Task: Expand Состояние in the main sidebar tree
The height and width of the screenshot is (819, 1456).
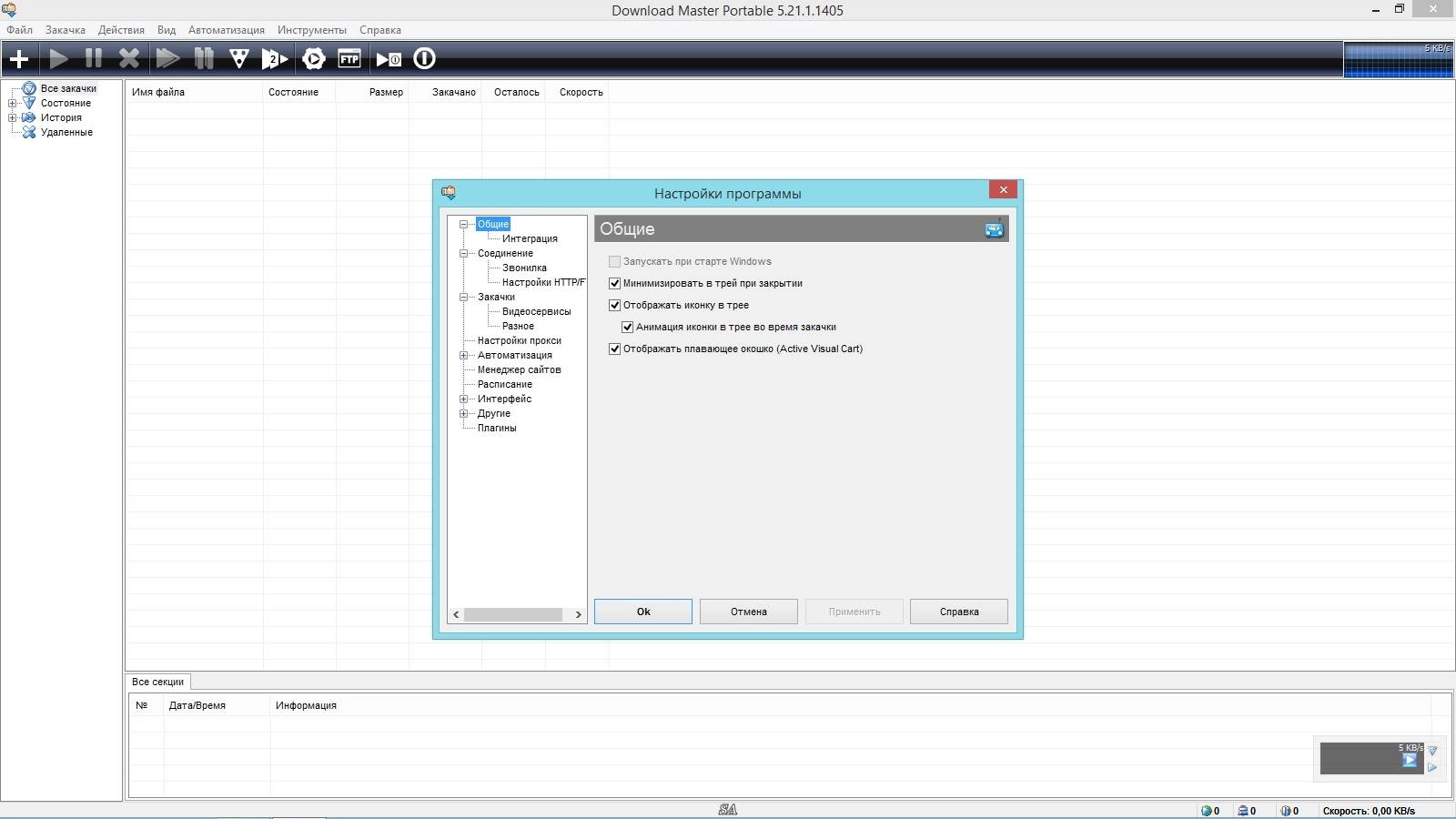Action: point(12,103)
